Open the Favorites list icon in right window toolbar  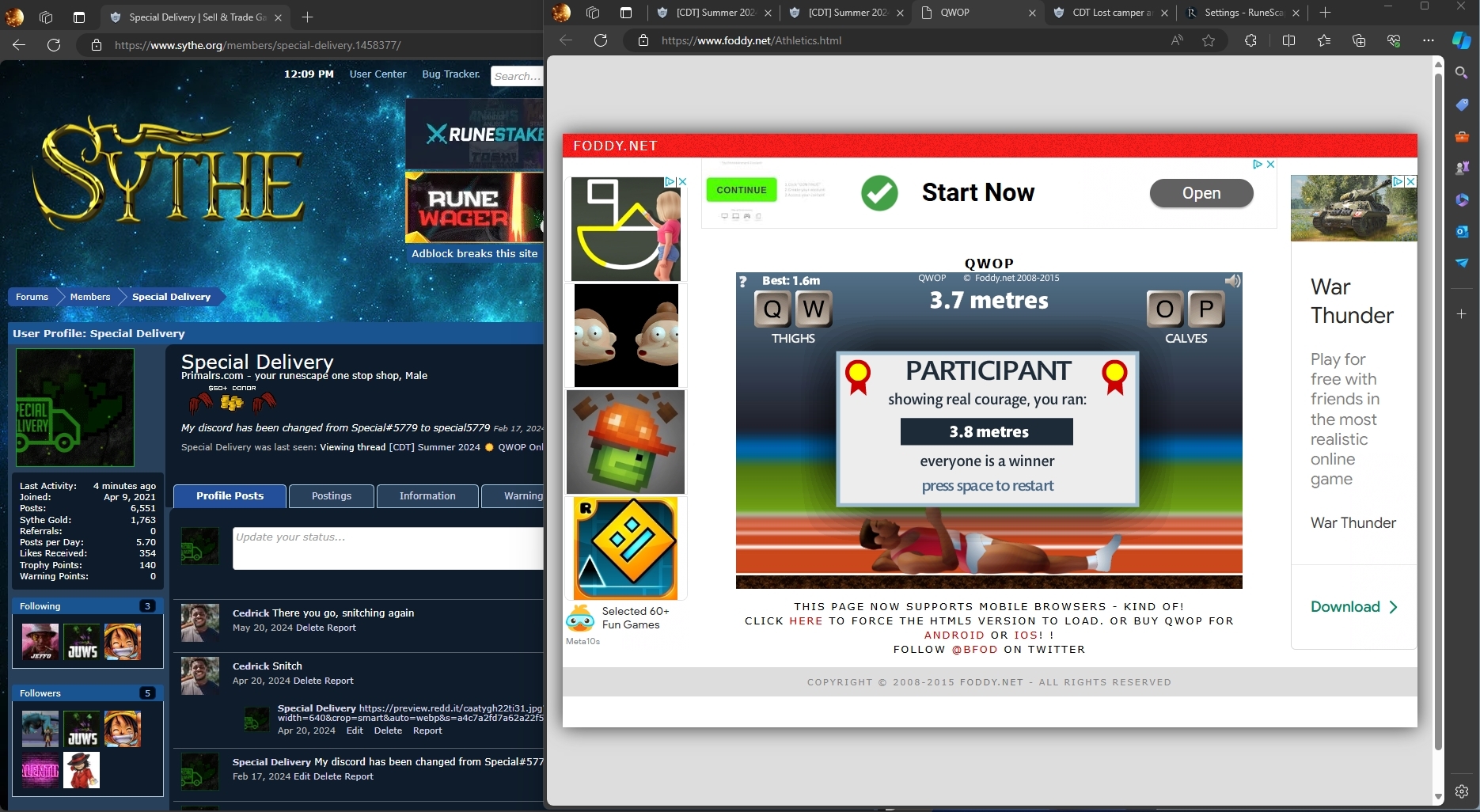[1324, 40]
